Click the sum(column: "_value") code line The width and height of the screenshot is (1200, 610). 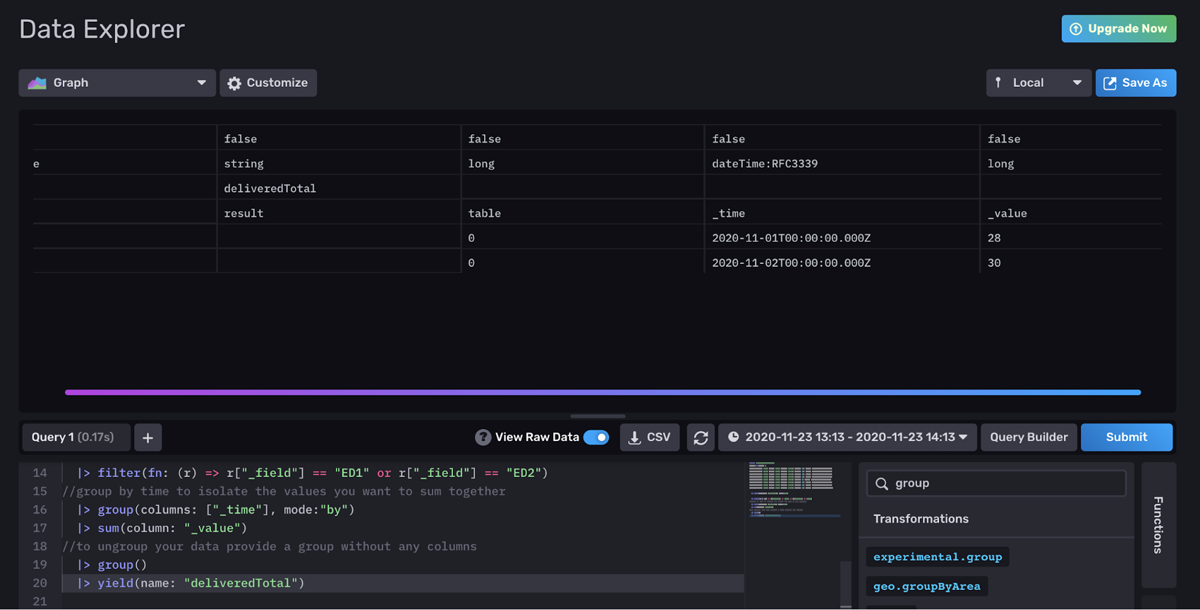(x=162, y=528)
